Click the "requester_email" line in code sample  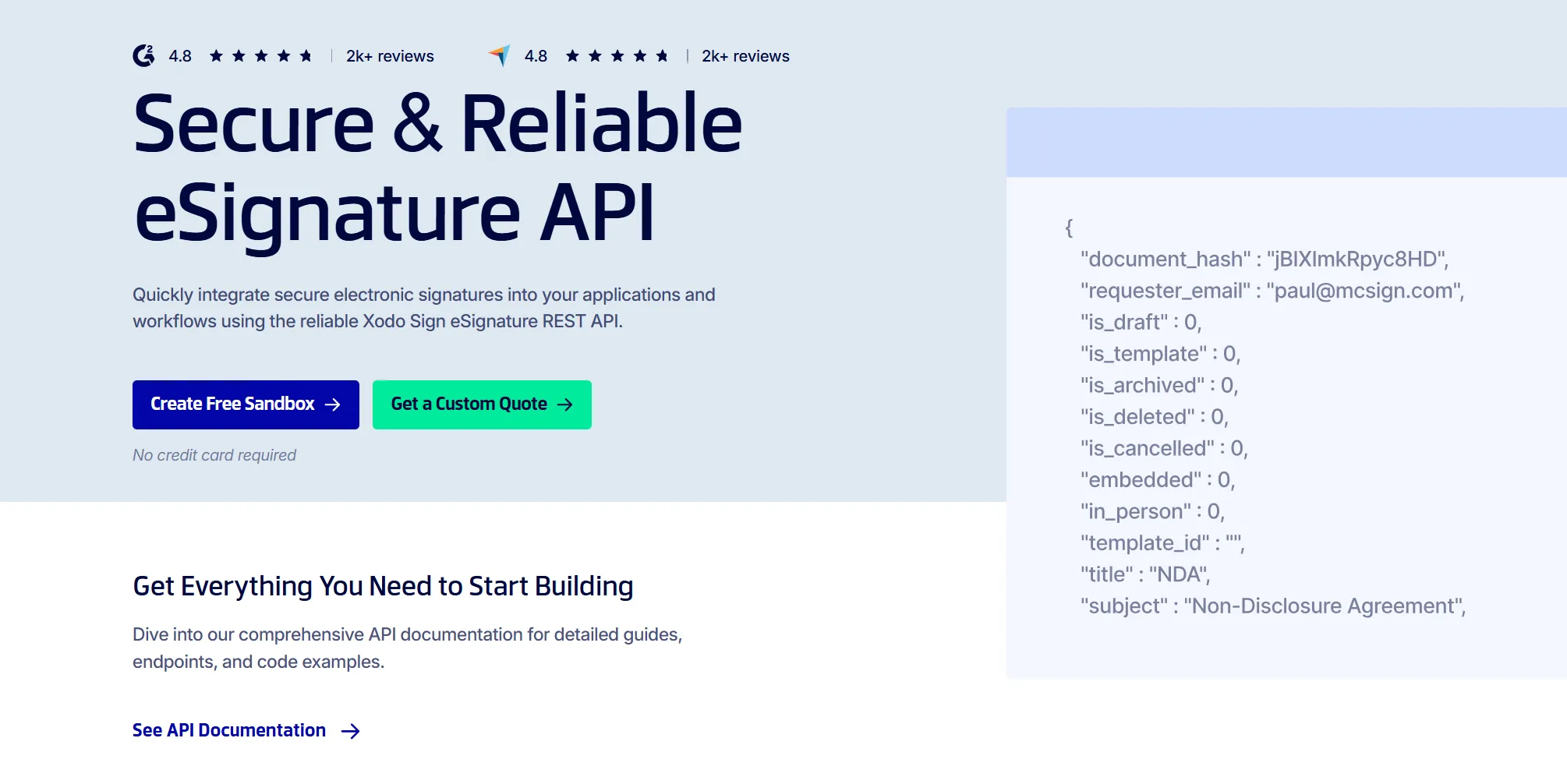click(x=1272, y=291)
